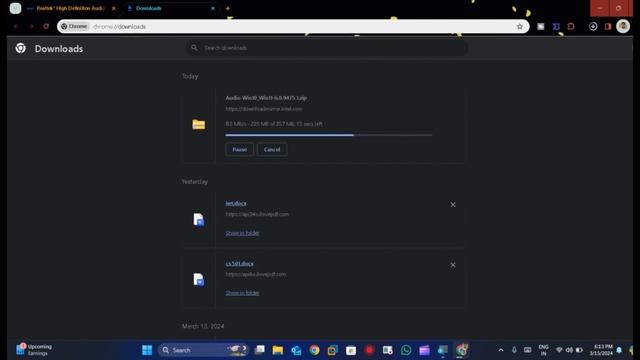Click the download progress bar
Image resolution: width=640 pixels, height=360 pixels.
click(x=329, y=135)
